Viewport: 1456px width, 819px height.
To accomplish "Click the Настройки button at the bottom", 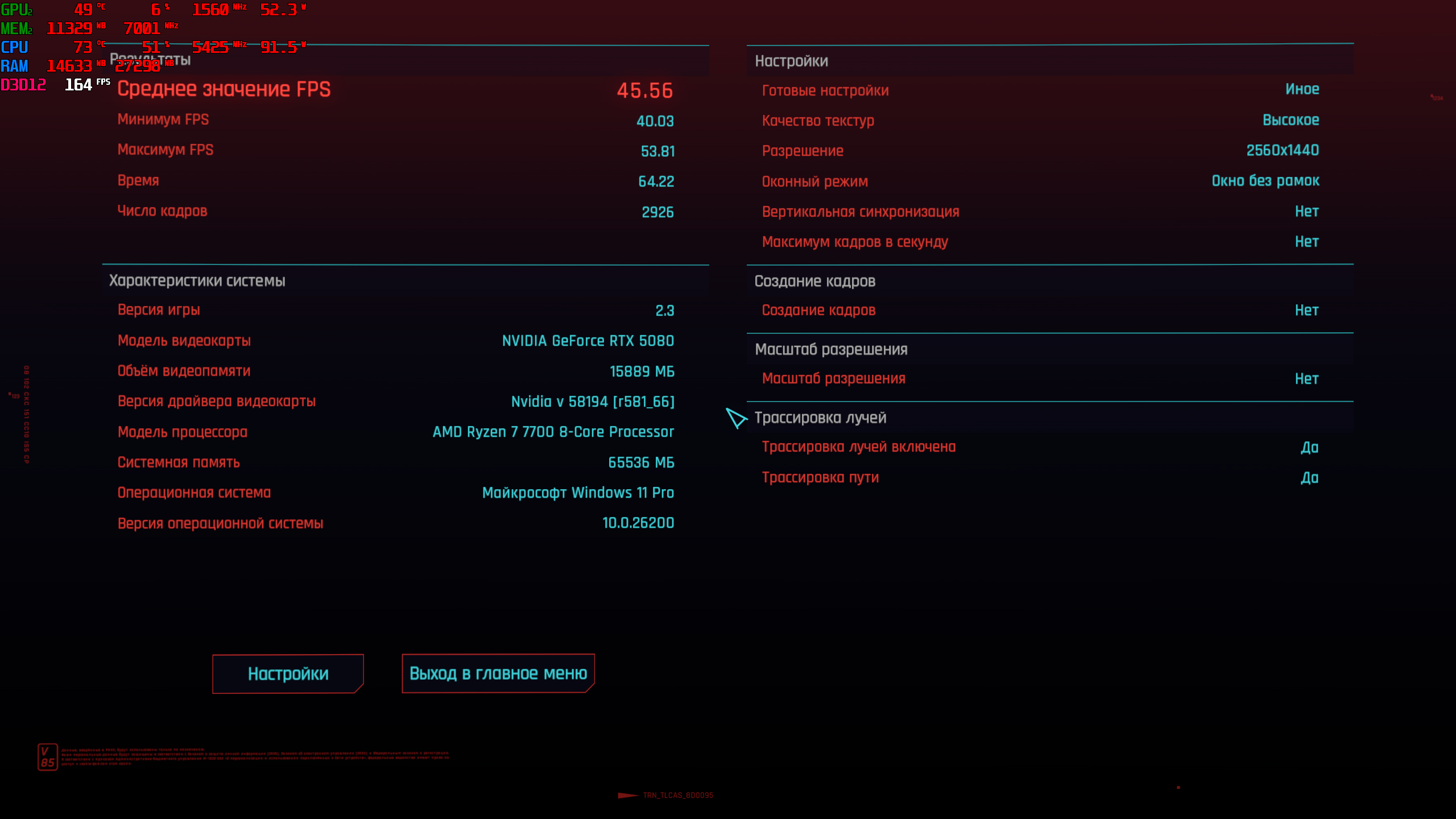I will 288,673.
